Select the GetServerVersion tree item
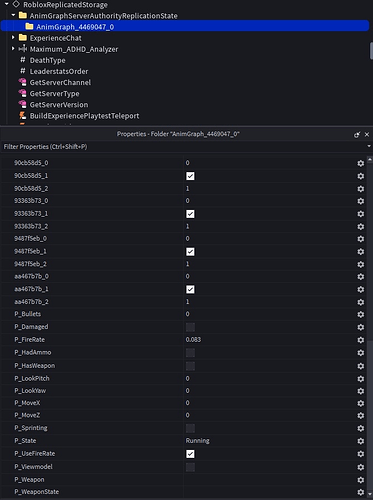This screenshot has height=500, width=373. [59, 105]
